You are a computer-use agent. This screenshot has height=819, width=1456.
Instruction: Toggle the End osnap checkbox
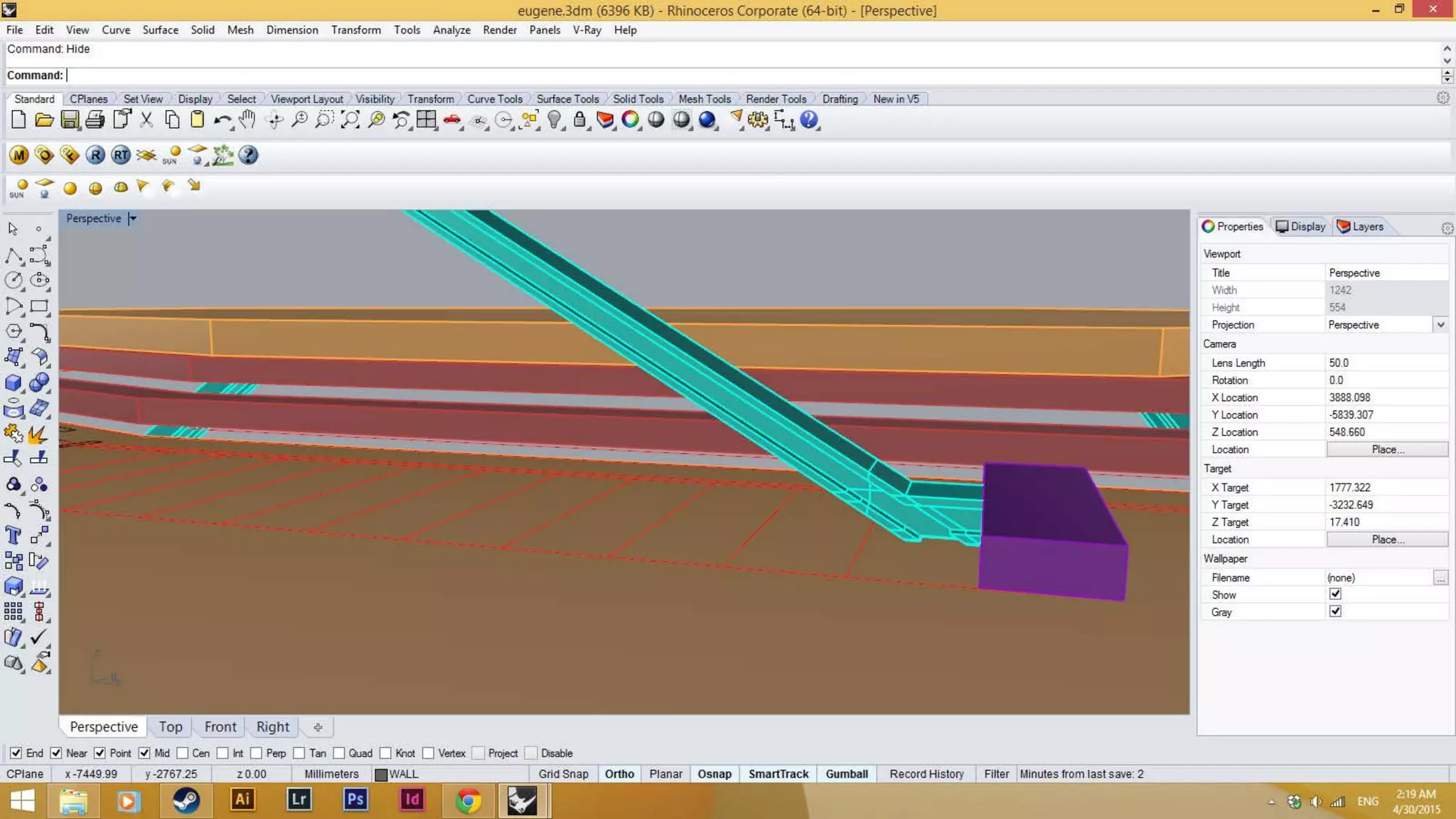click(x=16, y=753)
